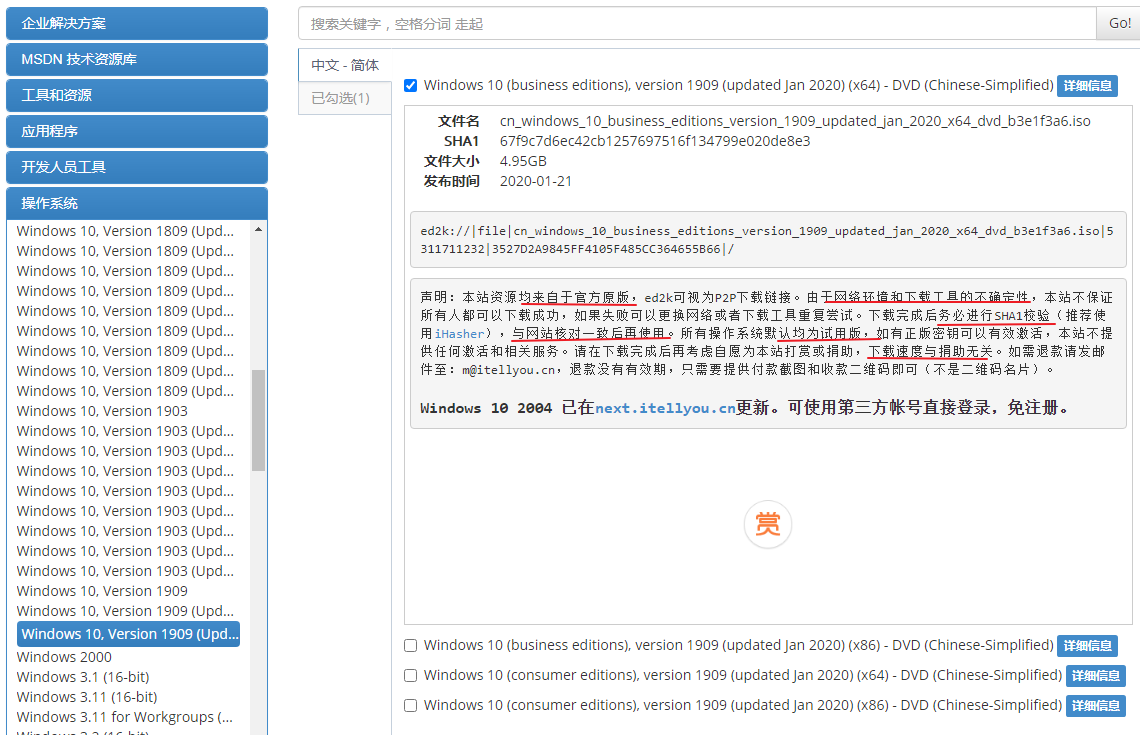
Task: Check the consumer editions x64 checkbox
Action: coord(411,675)
